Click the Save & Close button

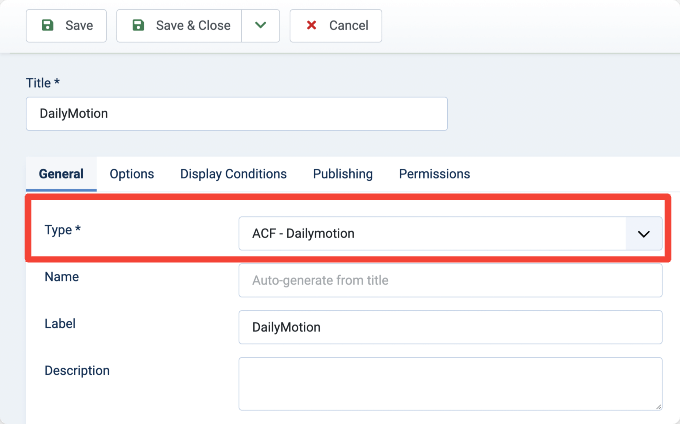(179, 26)
